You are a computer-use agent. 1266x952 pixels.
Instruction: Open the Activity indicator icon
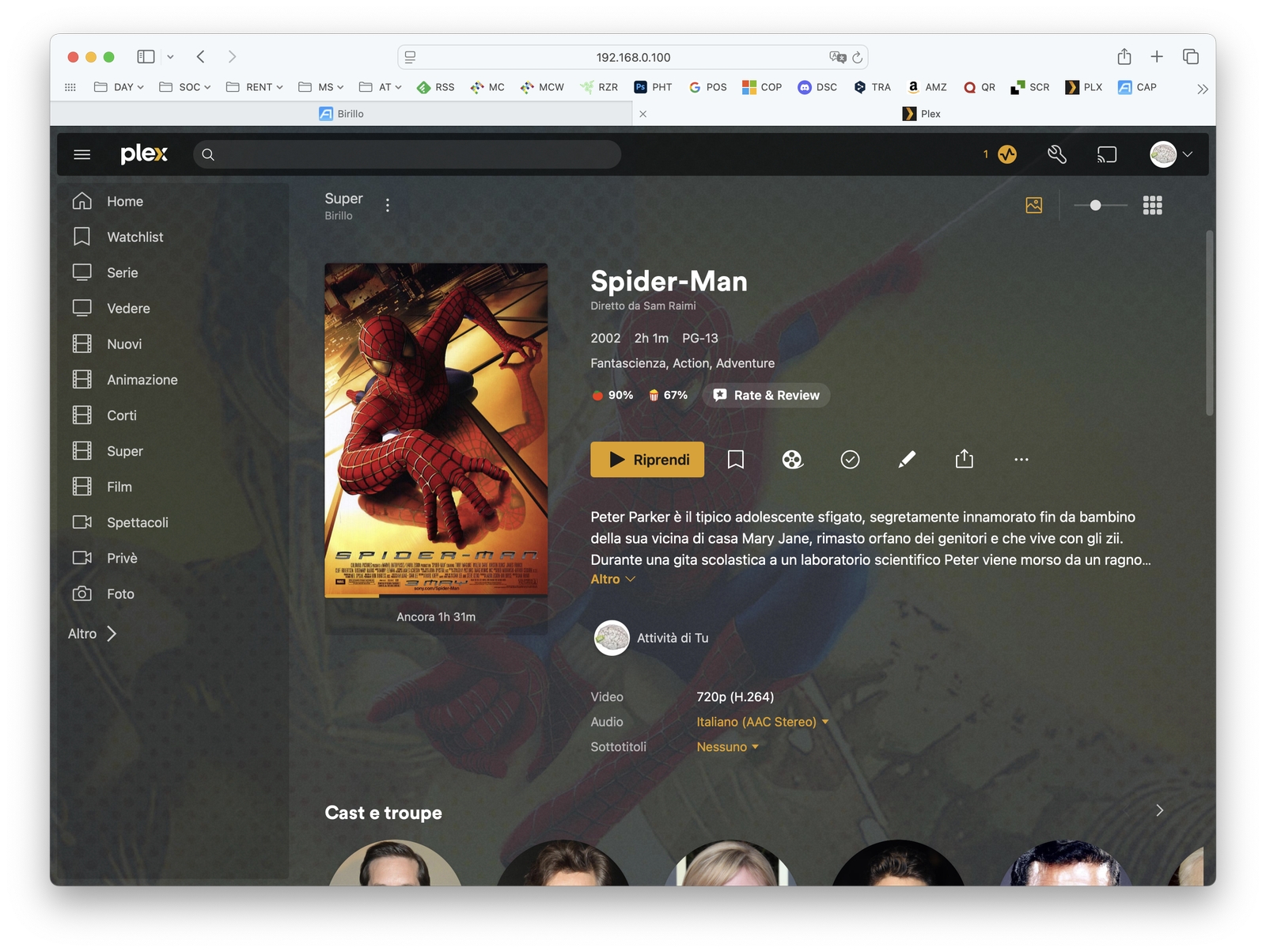[1006, 154]
